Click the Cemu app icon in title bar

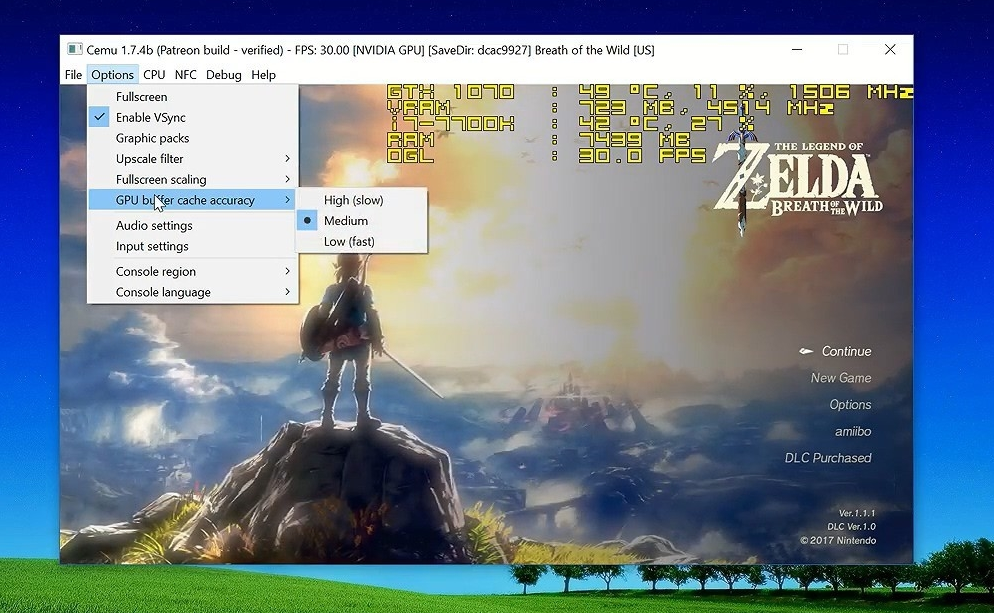(75, 49)
